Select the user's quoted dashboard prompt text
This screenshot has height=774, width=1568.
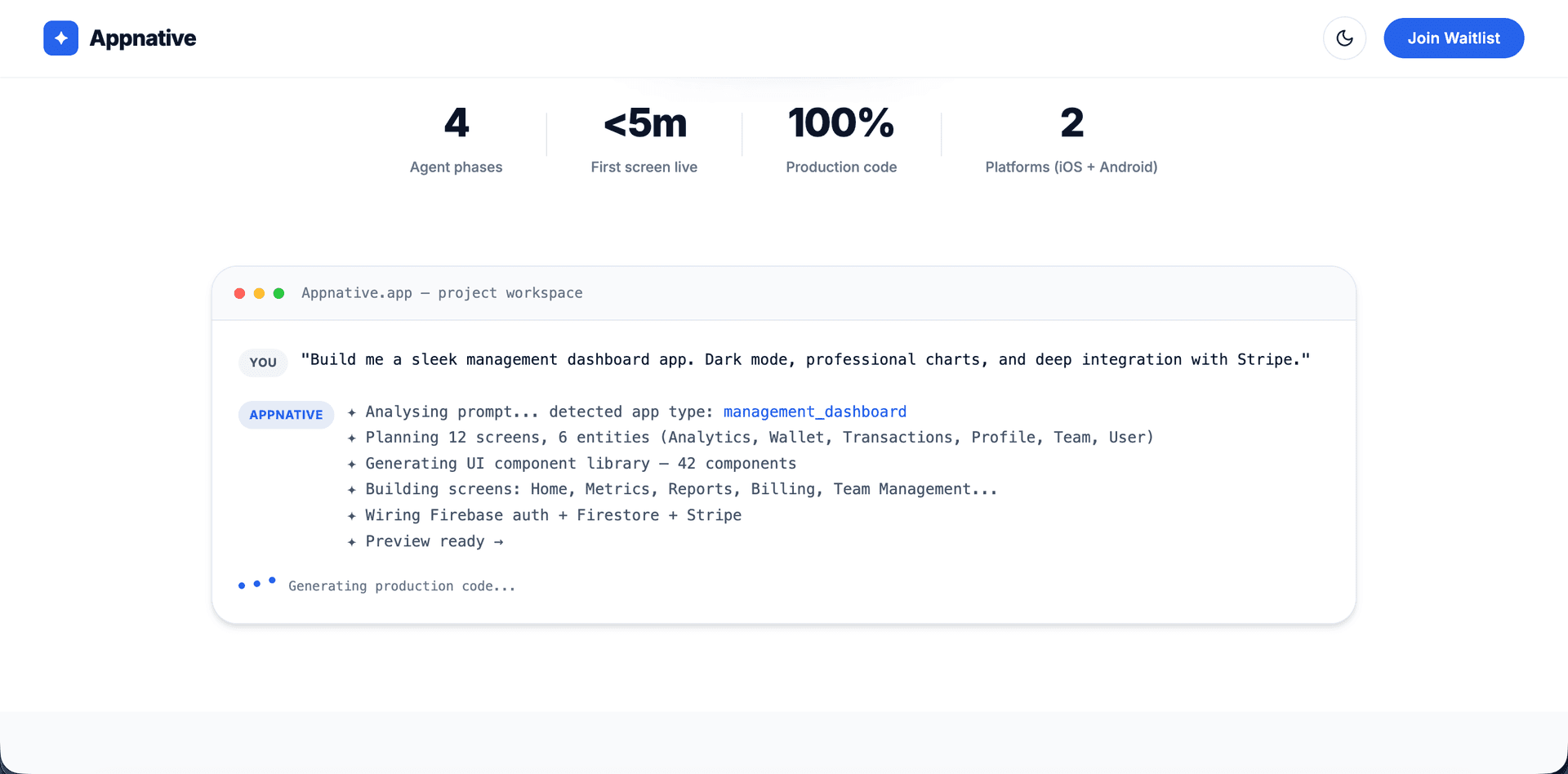pos(804,359)
